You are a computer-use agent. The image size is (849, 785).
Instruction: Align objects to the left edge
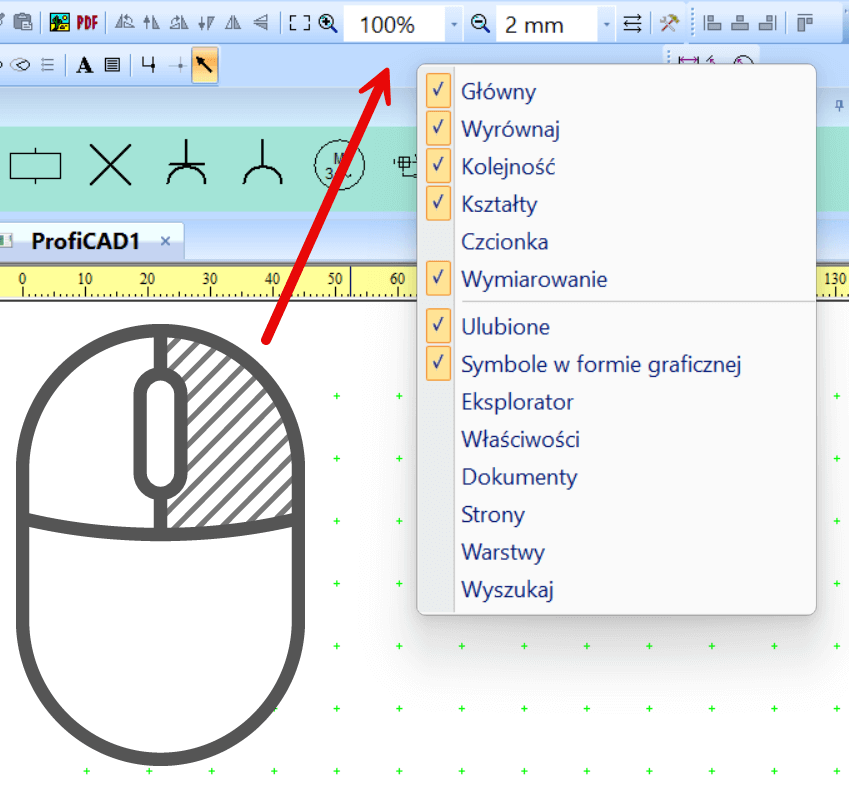pyautogui.click(x=712, y=23)
